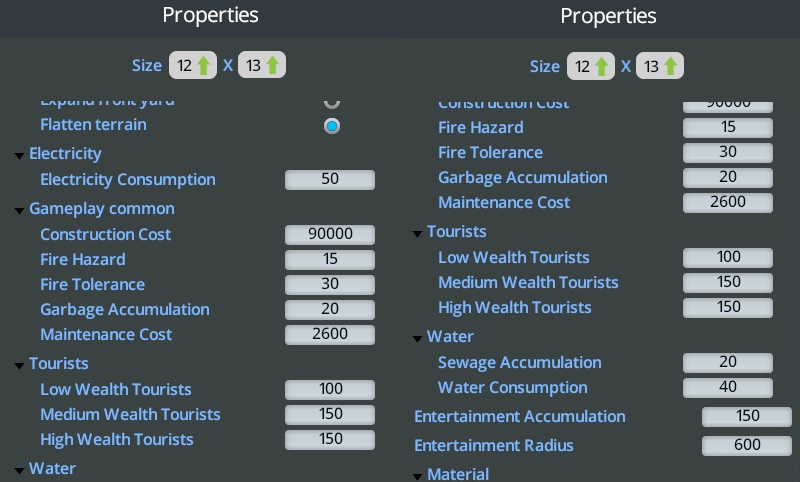Click depth 13 green arrow in right panel
This screenshot has height=482, width=800.
[x=671, y=67]
